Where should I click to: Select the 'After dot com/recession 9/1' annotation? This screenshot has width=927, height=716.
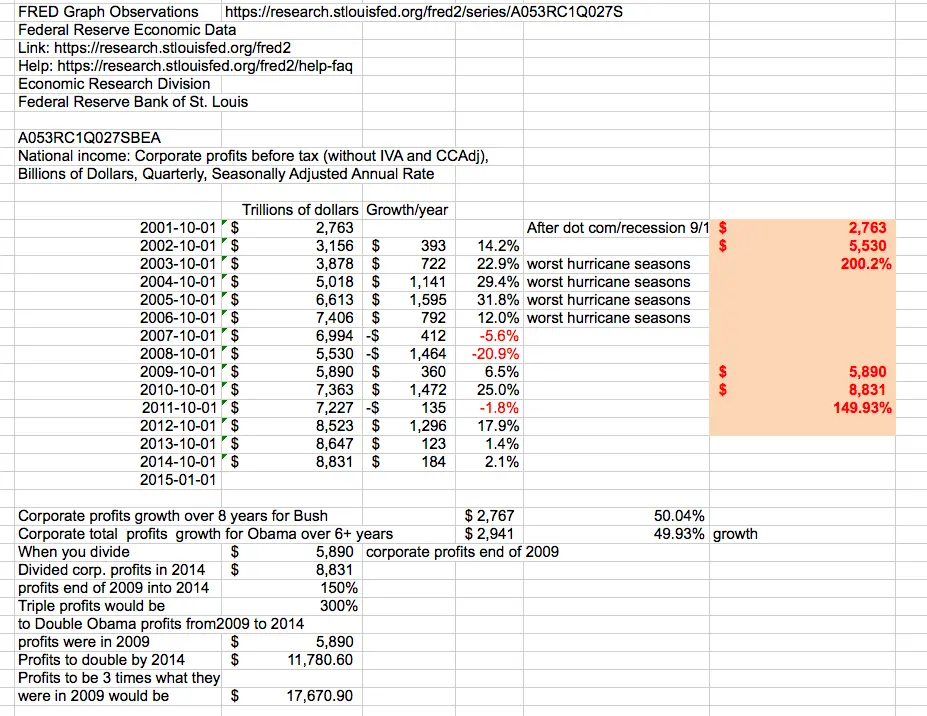tap(618, 228)
